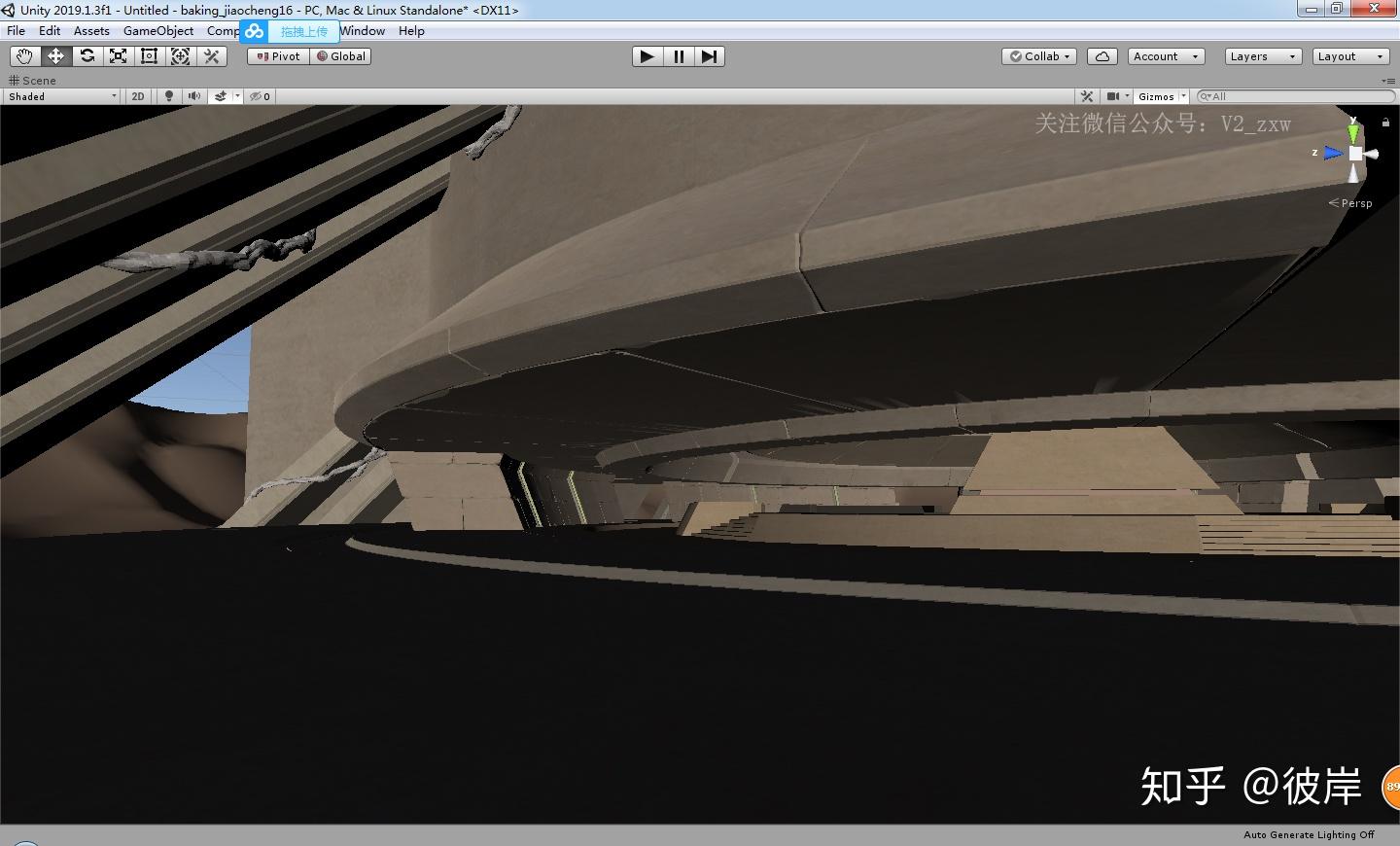This screenshot has height=846, width=1400.
Task: Toggle scene lighting with the bulb icon
Action: pyautogui.click(x=168, y=96)
